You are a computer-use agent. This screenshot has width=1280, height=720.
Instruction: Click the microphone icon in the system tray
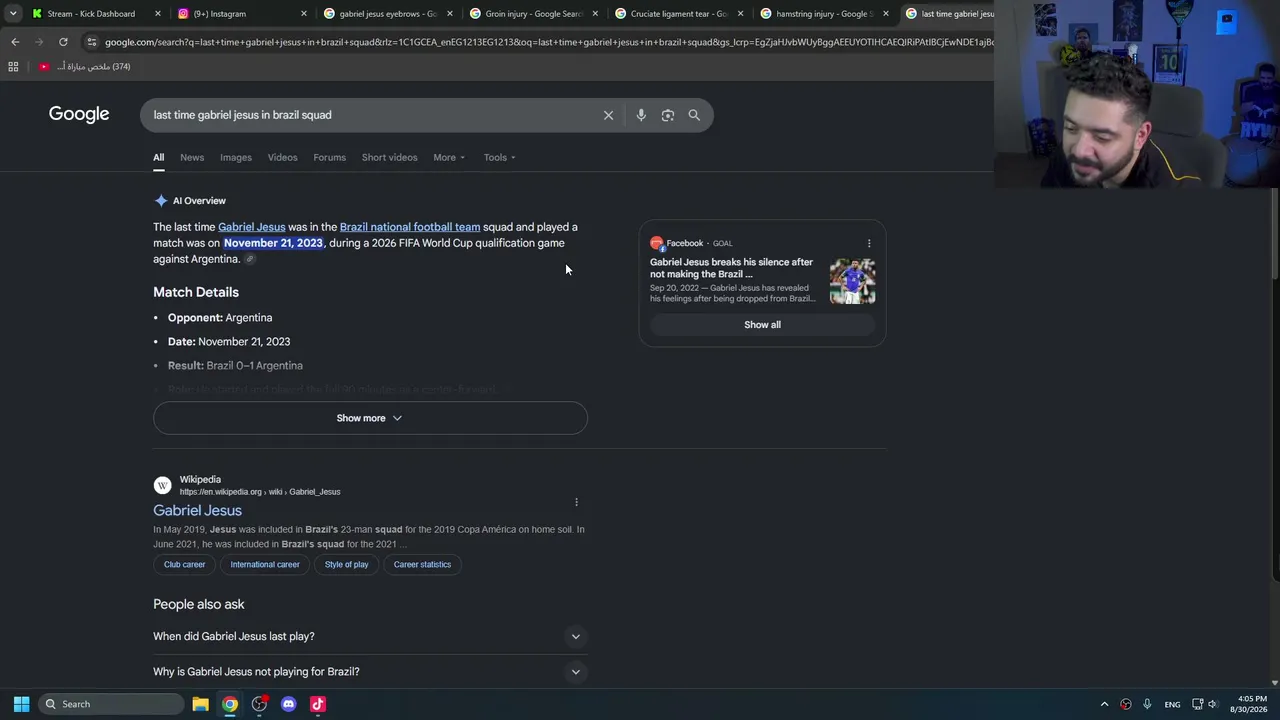(x=1147, y=704)
